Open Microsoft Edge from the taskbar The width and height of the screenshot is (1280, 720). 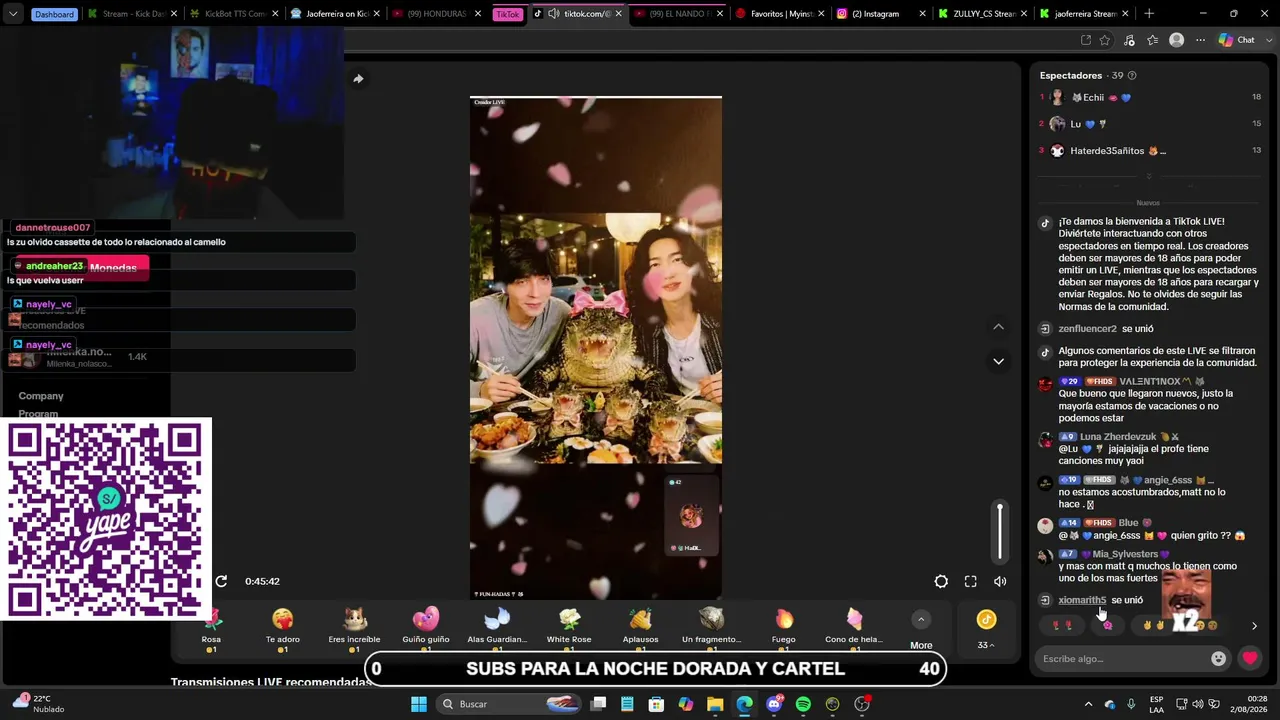744,704
